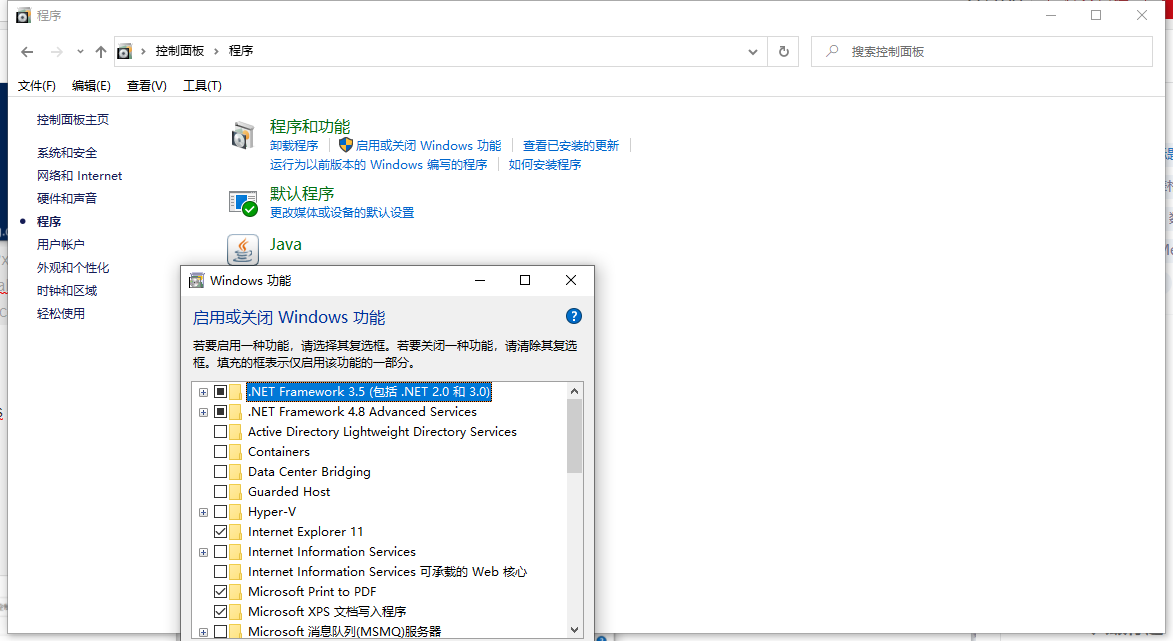Click 运行为以前版本的 Windows 编写的程序 link

coord(379,165)
